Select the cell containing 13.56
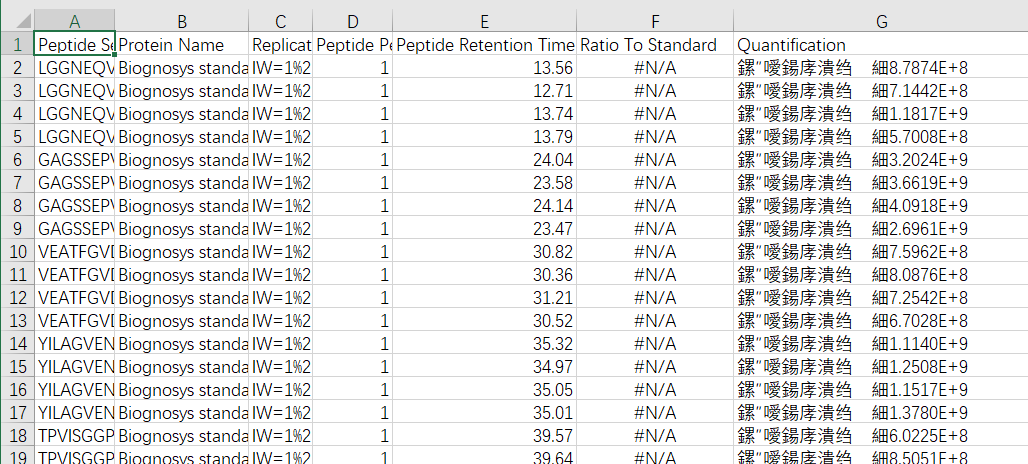 485,68
